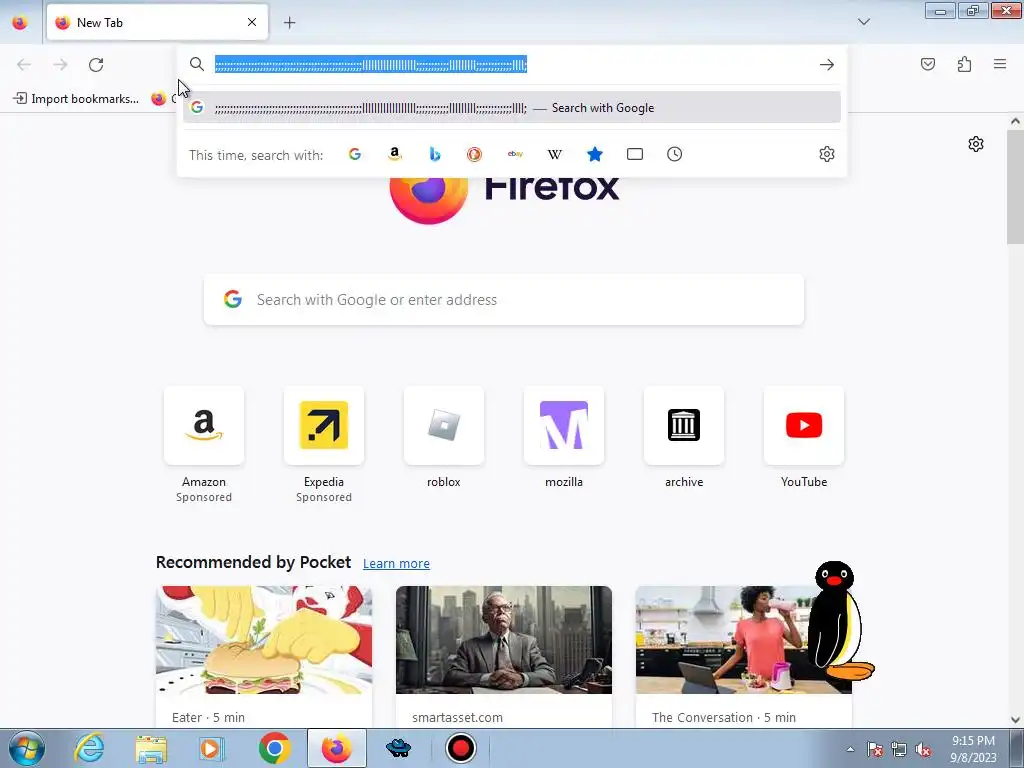Click the Firefox View icon left of tabs

(20, 22)
